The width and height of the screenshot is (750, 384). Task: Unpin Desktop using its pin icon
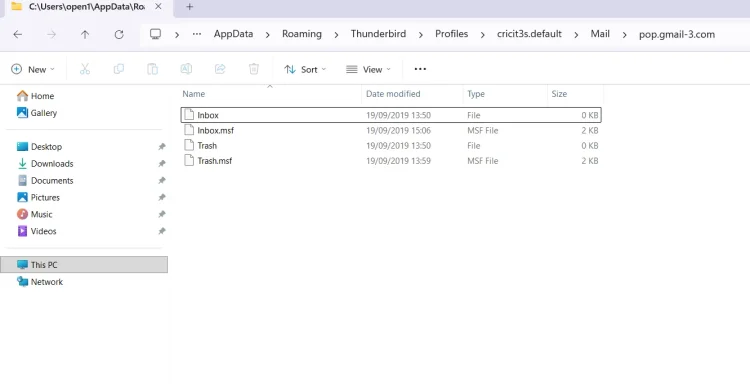162,147
